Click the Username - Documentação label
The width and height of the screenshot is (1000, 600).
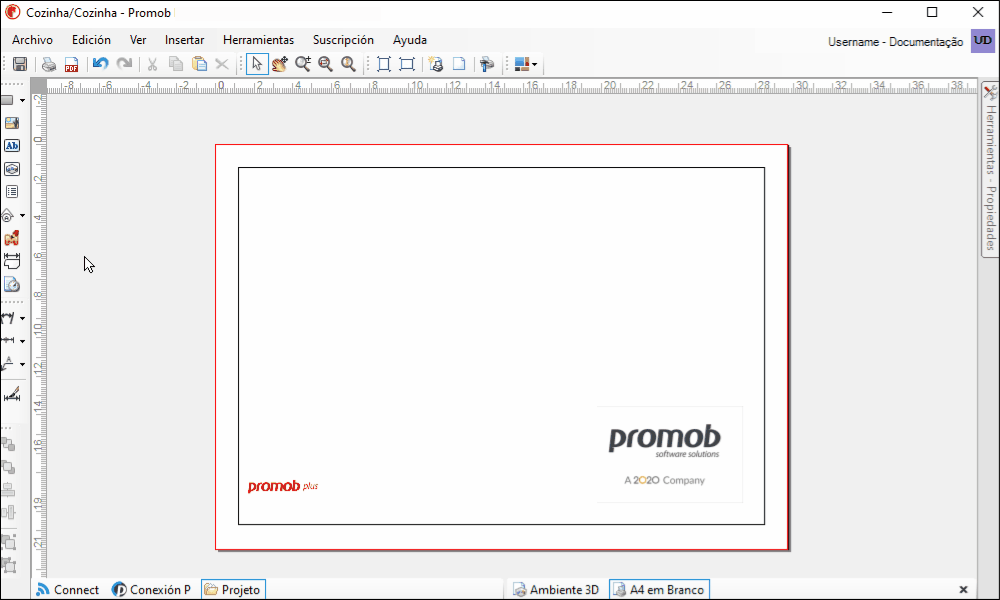point(895,42)
